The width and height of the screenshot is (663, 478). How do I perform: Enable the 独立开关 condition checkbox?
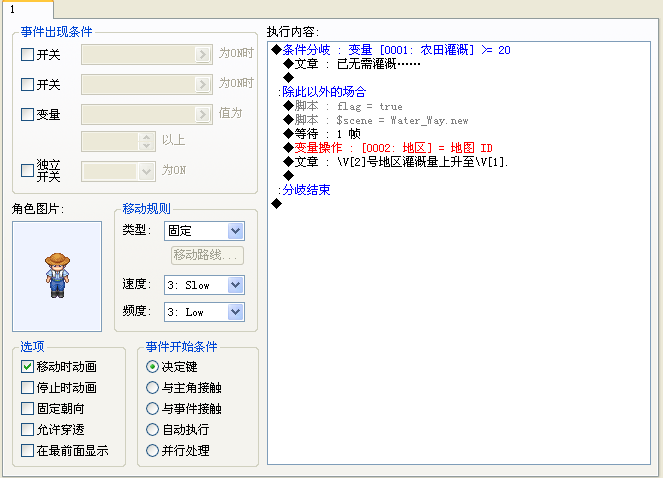[27, 171]
